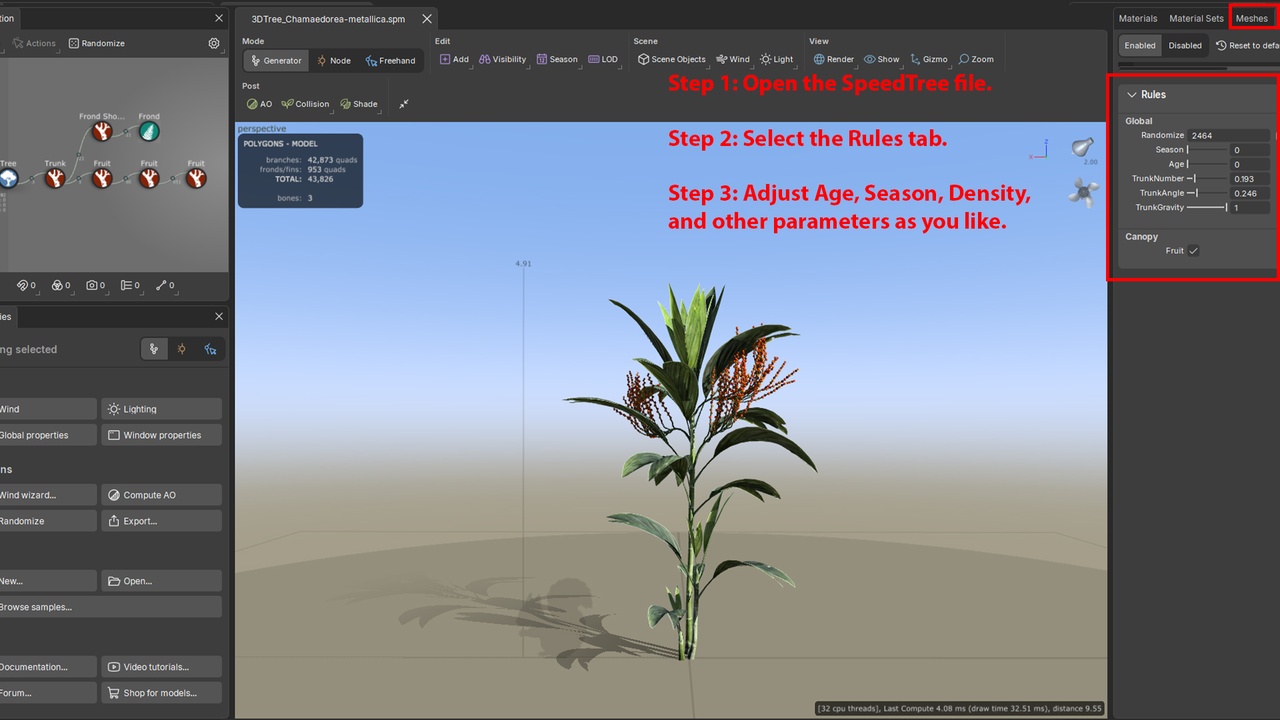This screenshot has width=1280, height=720.
Task: Click the Open... button
Action: tap(161, 581)
